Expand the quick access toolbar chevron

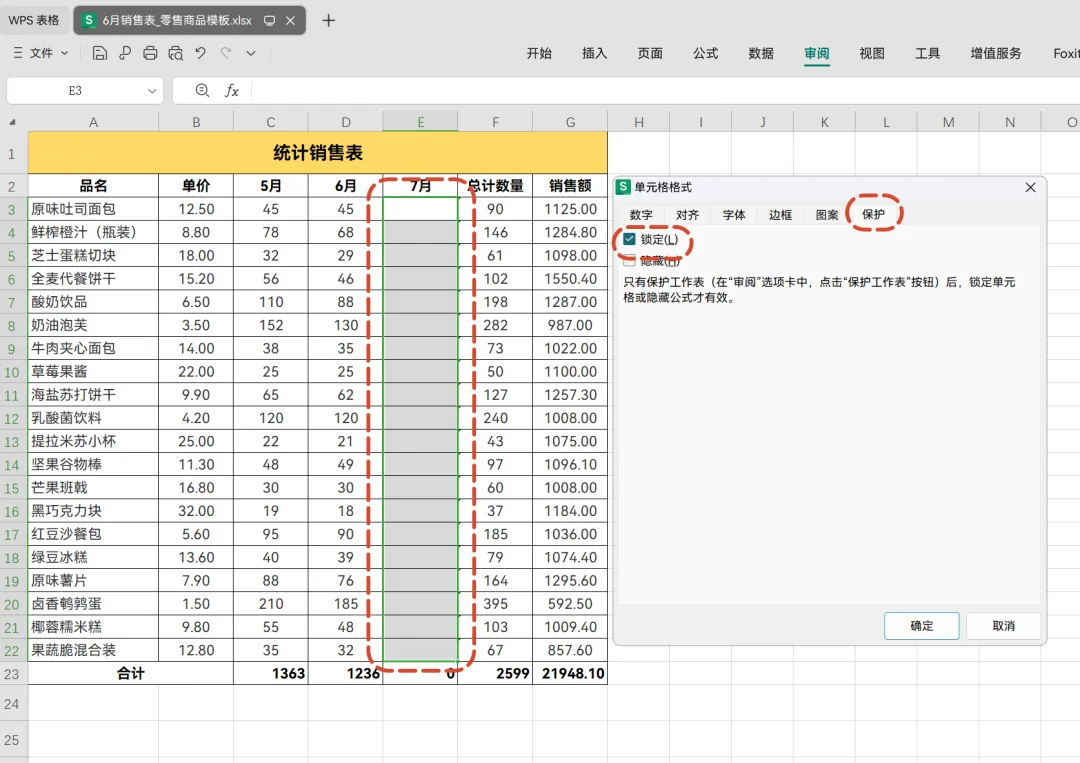(251, 53)
